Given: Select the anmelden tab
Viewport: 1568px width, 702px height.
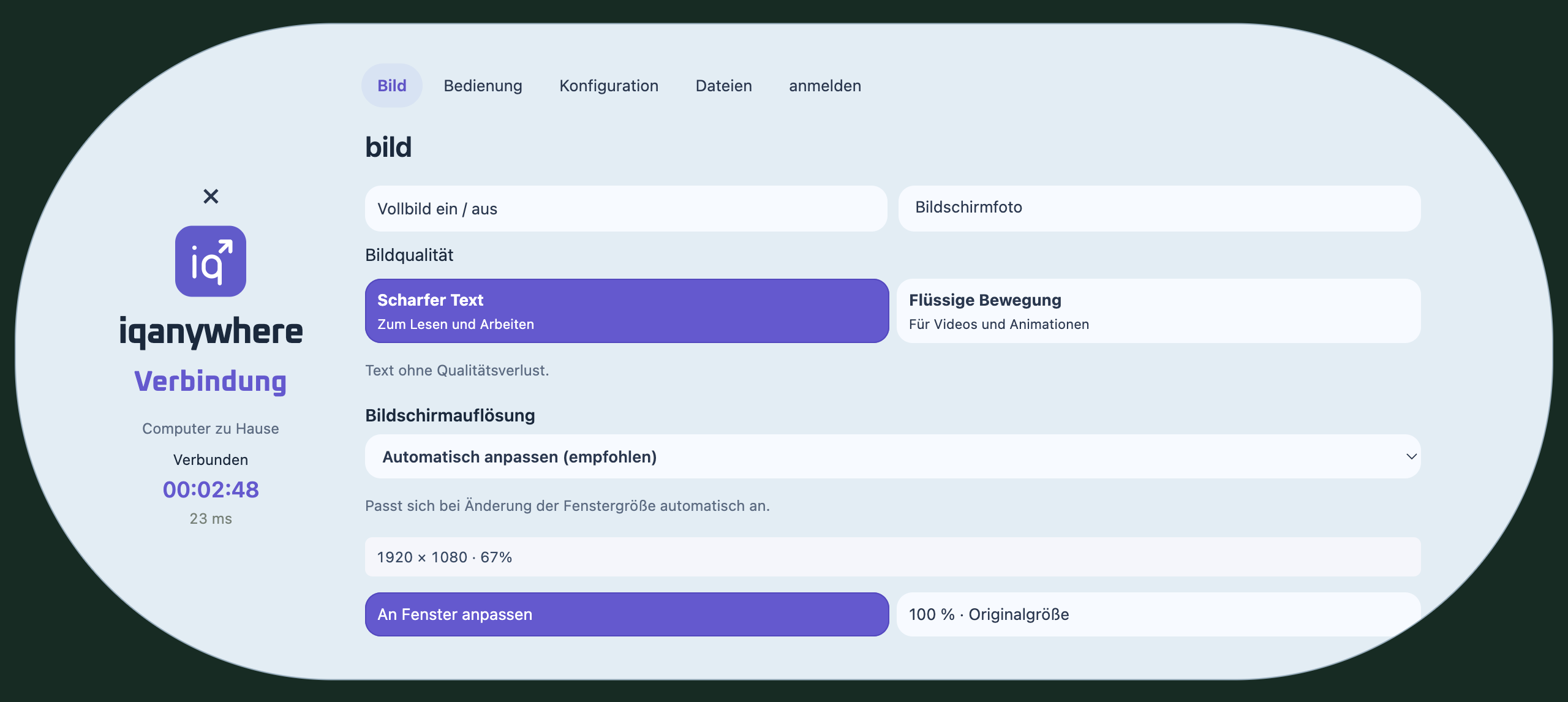Looking at the screenshot, I should click(x=825, y=86).
